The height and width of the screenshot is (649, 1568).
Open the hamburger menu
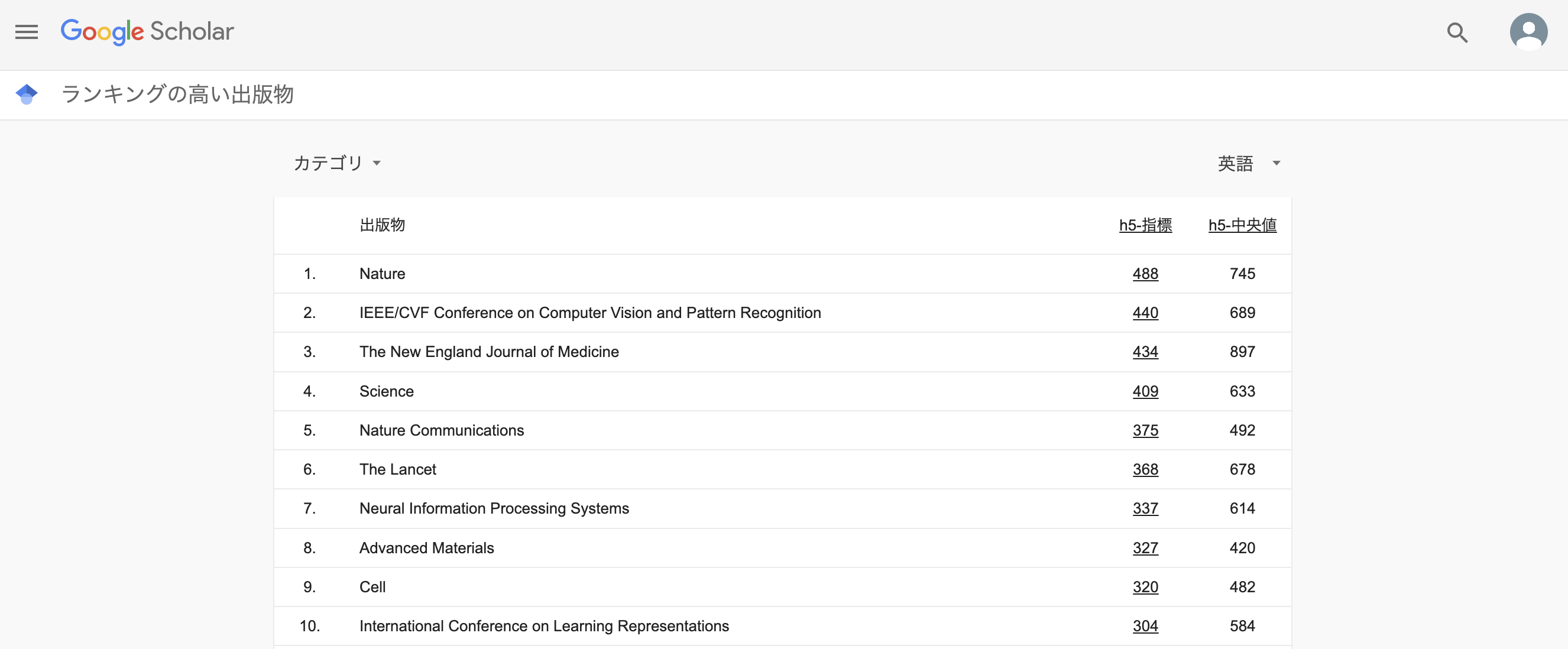coord(26,33)
